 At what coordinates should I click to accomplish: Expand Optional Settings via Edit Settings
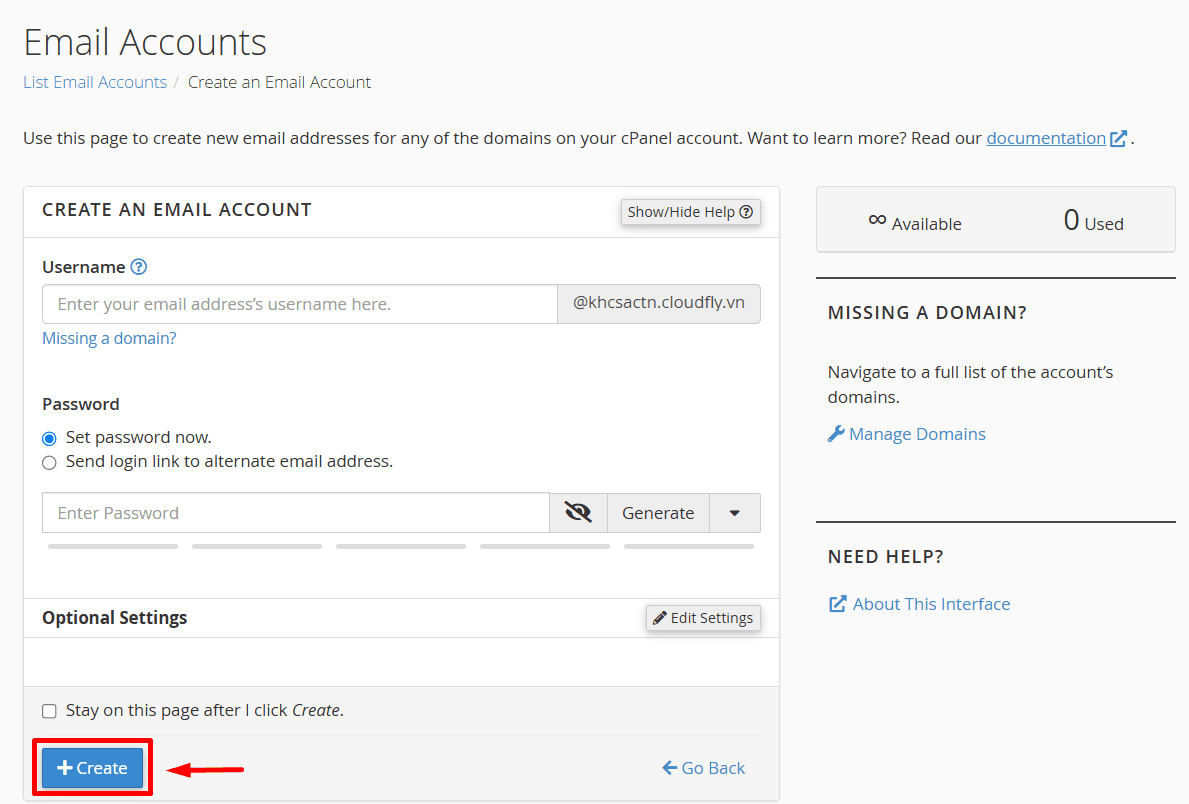[x=703, y=617]
